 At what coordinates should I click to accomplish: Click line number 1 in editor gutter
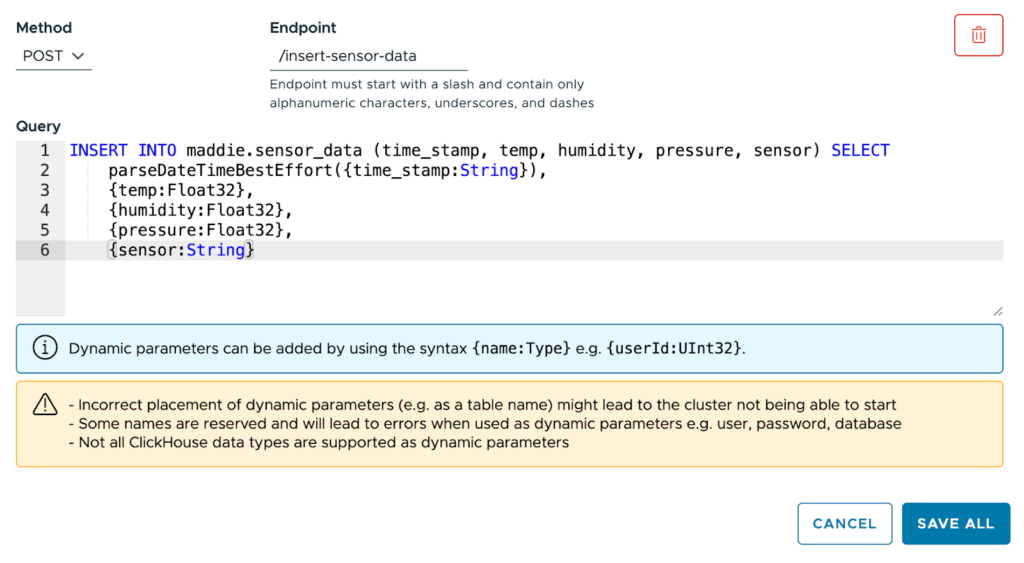pos(44,151)
